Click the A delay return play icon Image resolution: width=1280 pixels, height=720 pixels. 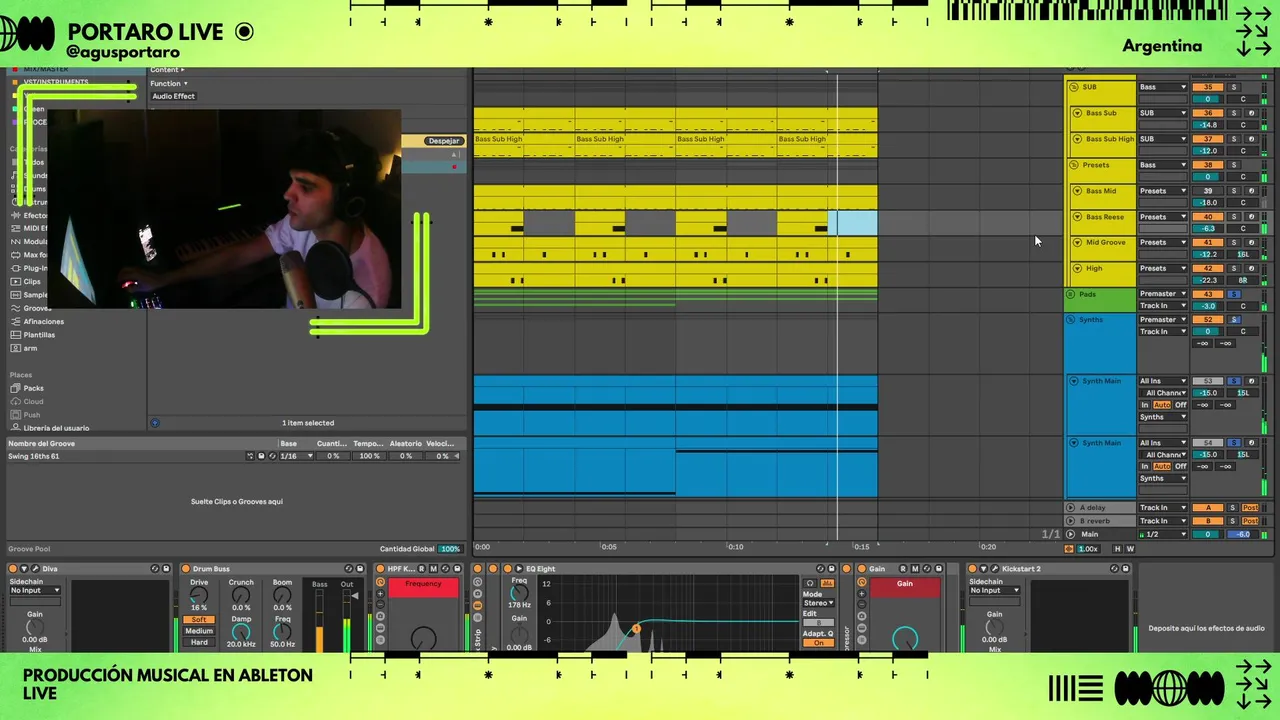click(x=1070, y=507)
